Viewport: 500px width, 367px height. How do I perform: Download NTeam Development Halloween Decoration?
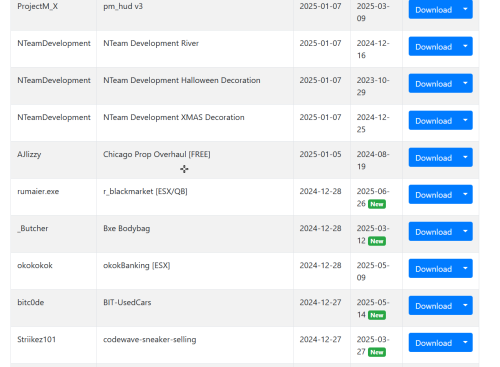click(x=433, y=83)
